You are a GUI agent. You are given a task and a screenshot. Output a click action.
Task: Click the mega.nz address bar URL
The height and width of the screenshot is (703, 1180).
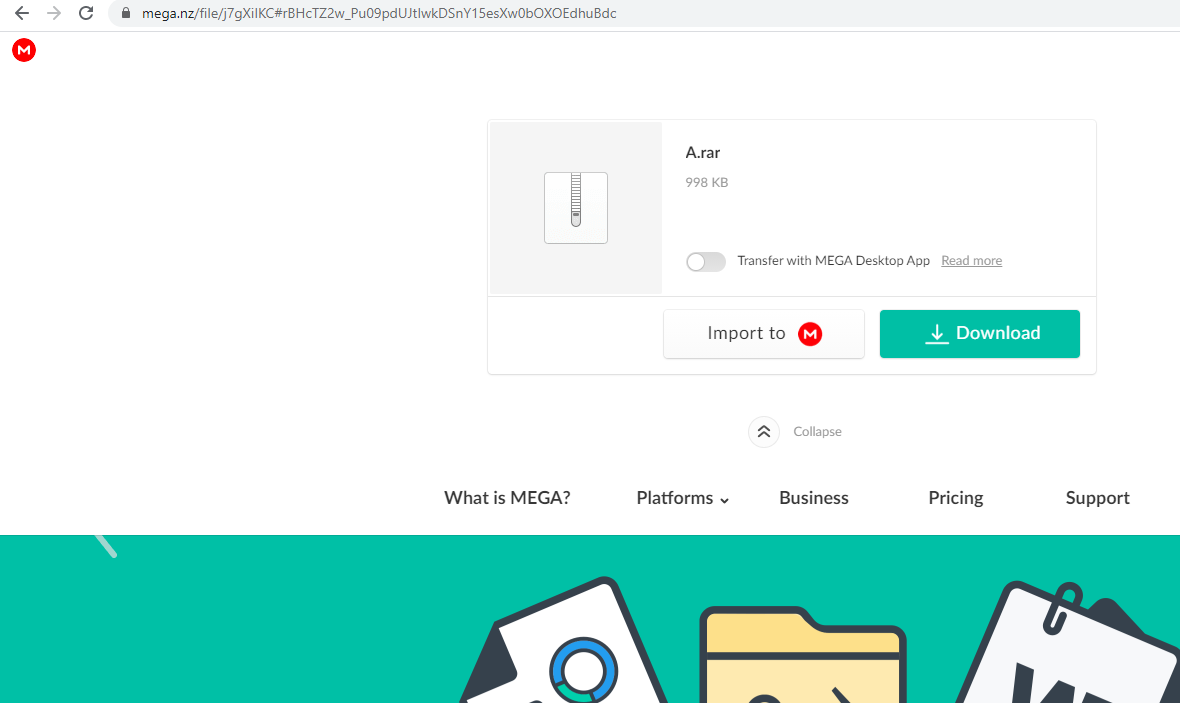tap(379, 13)
